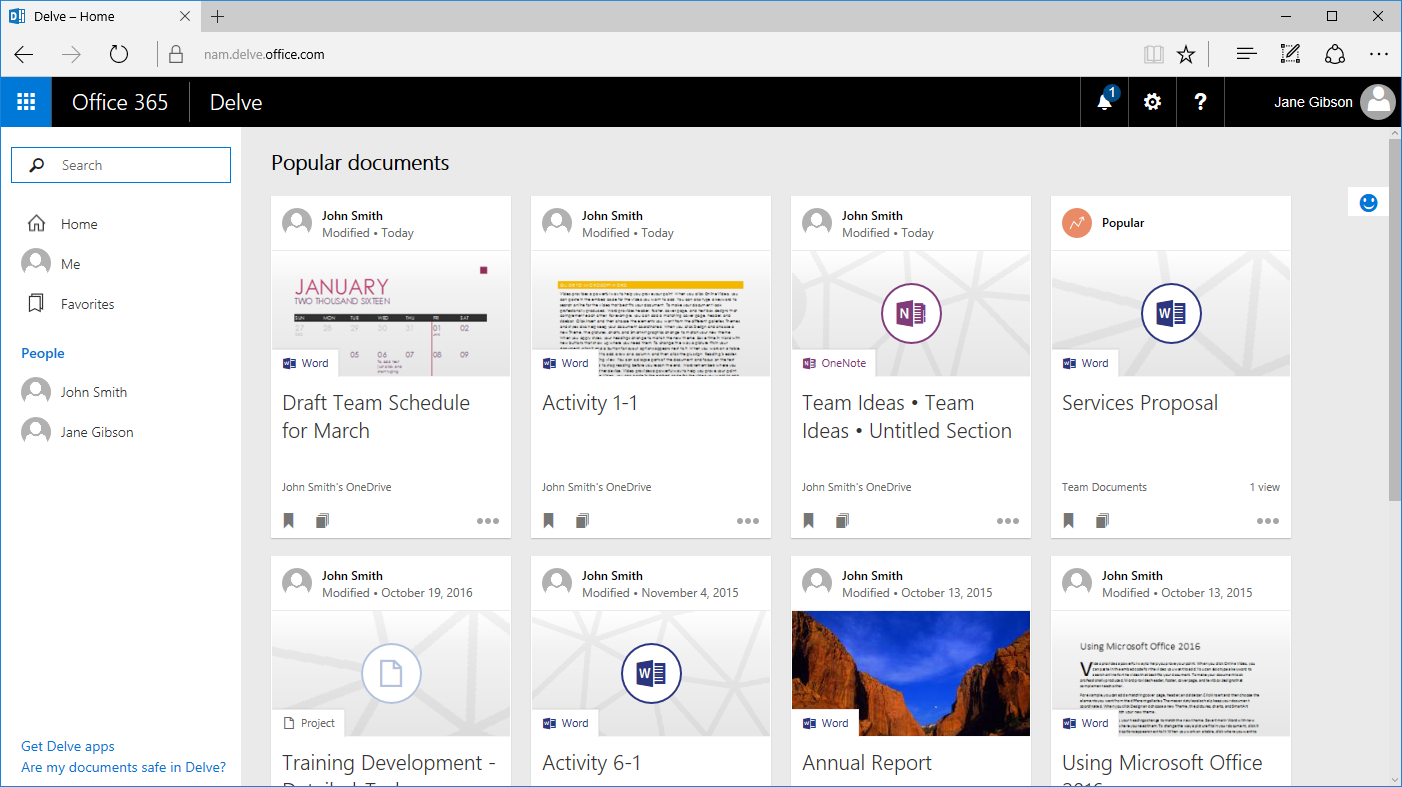Open the Activity 1-1 document title
The image size is (1402, 787).
coord(590,403)
